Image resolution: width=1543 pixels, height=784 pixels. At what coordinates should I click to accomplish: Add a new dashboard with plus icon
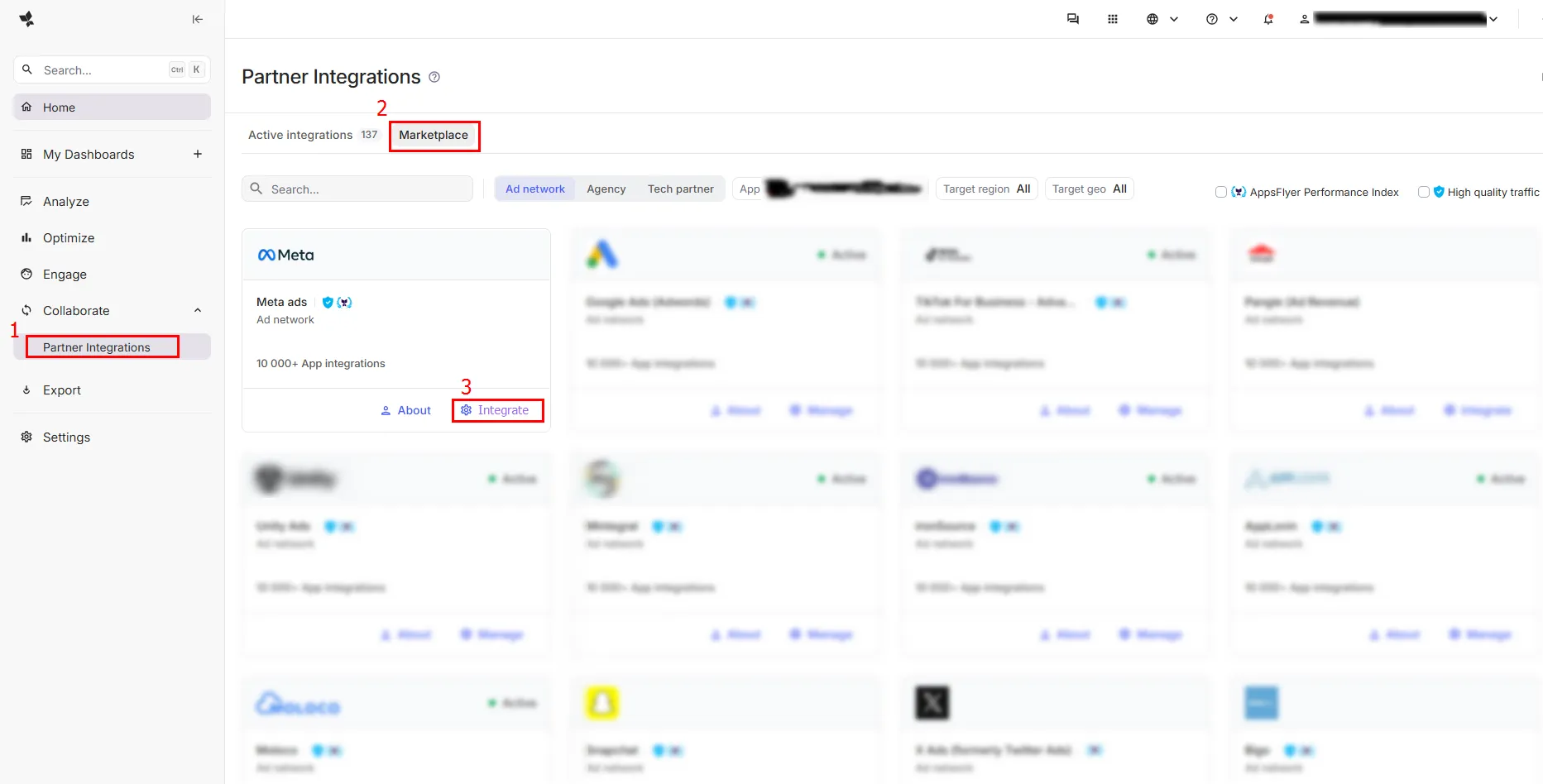coord(198,154)
